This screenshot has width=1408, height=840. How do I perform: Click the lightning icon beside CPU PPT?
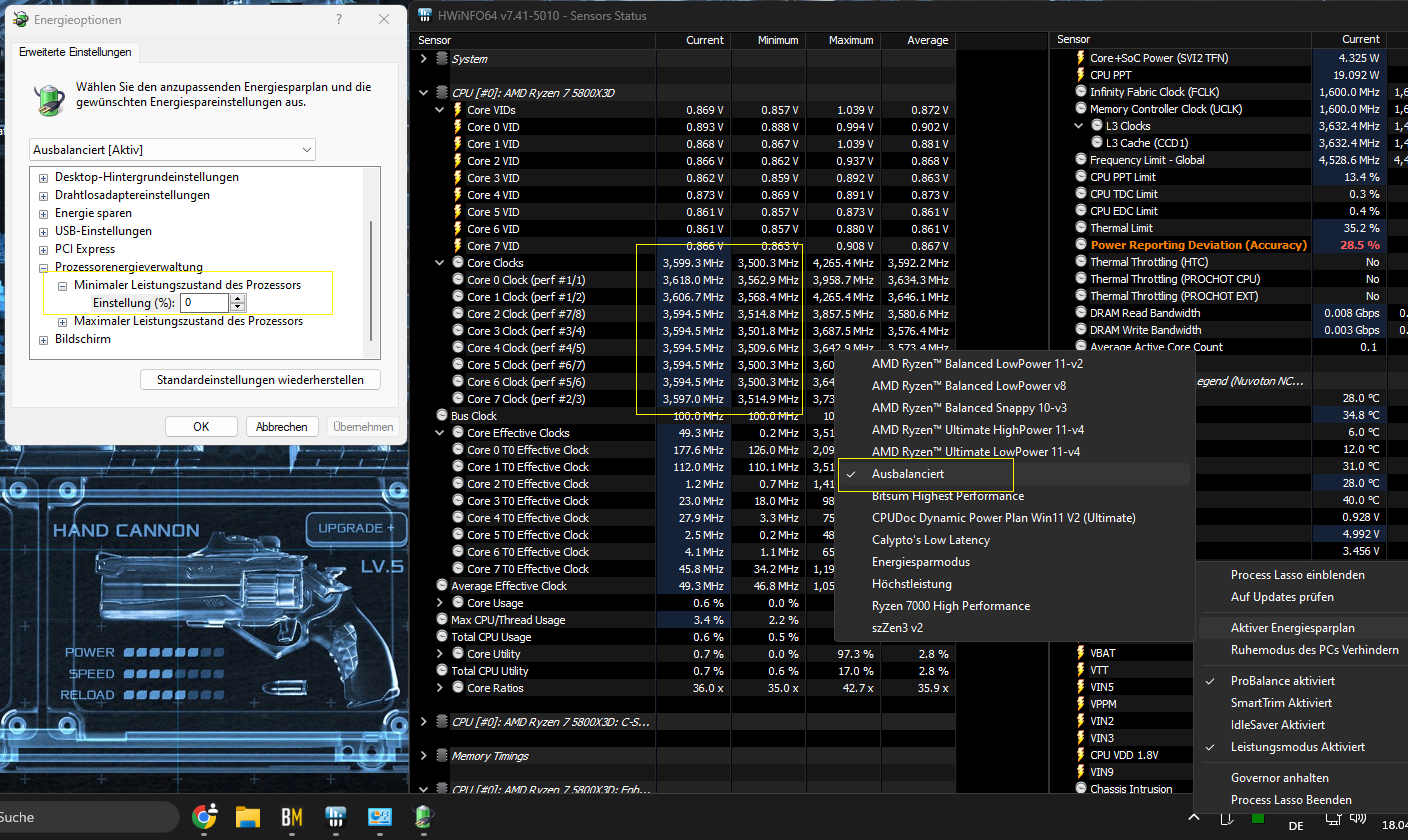pyautogui.click(x=1081, y=75)
